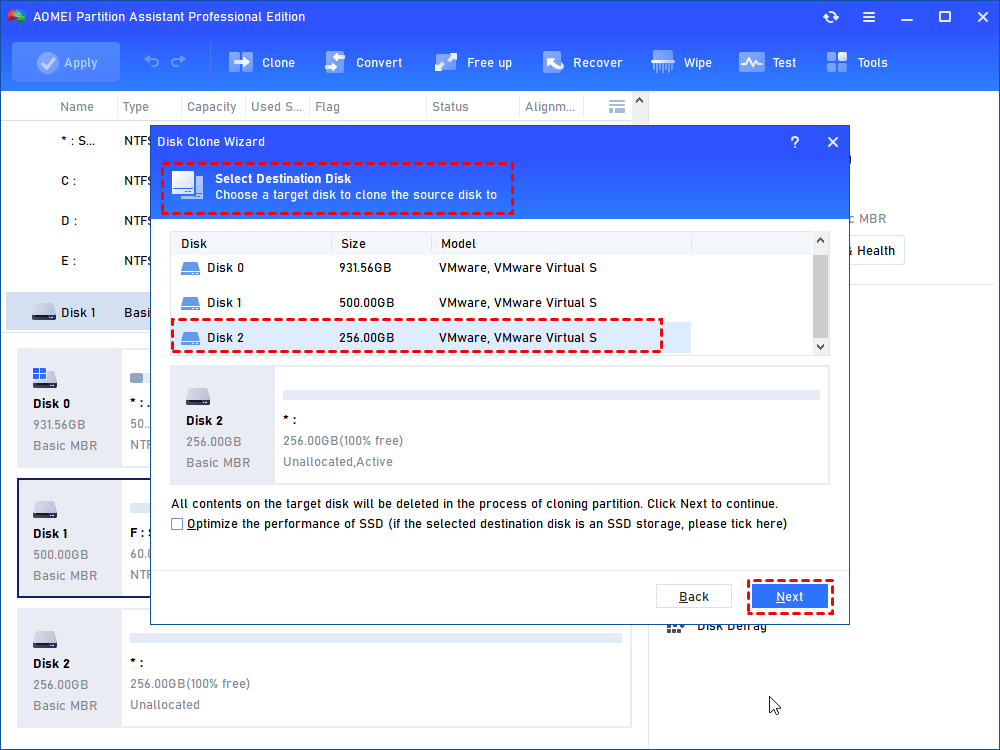Click the Status column header
Image resolution: width=1000 pixels, height=750 pixels.
(x=450, y=107)
